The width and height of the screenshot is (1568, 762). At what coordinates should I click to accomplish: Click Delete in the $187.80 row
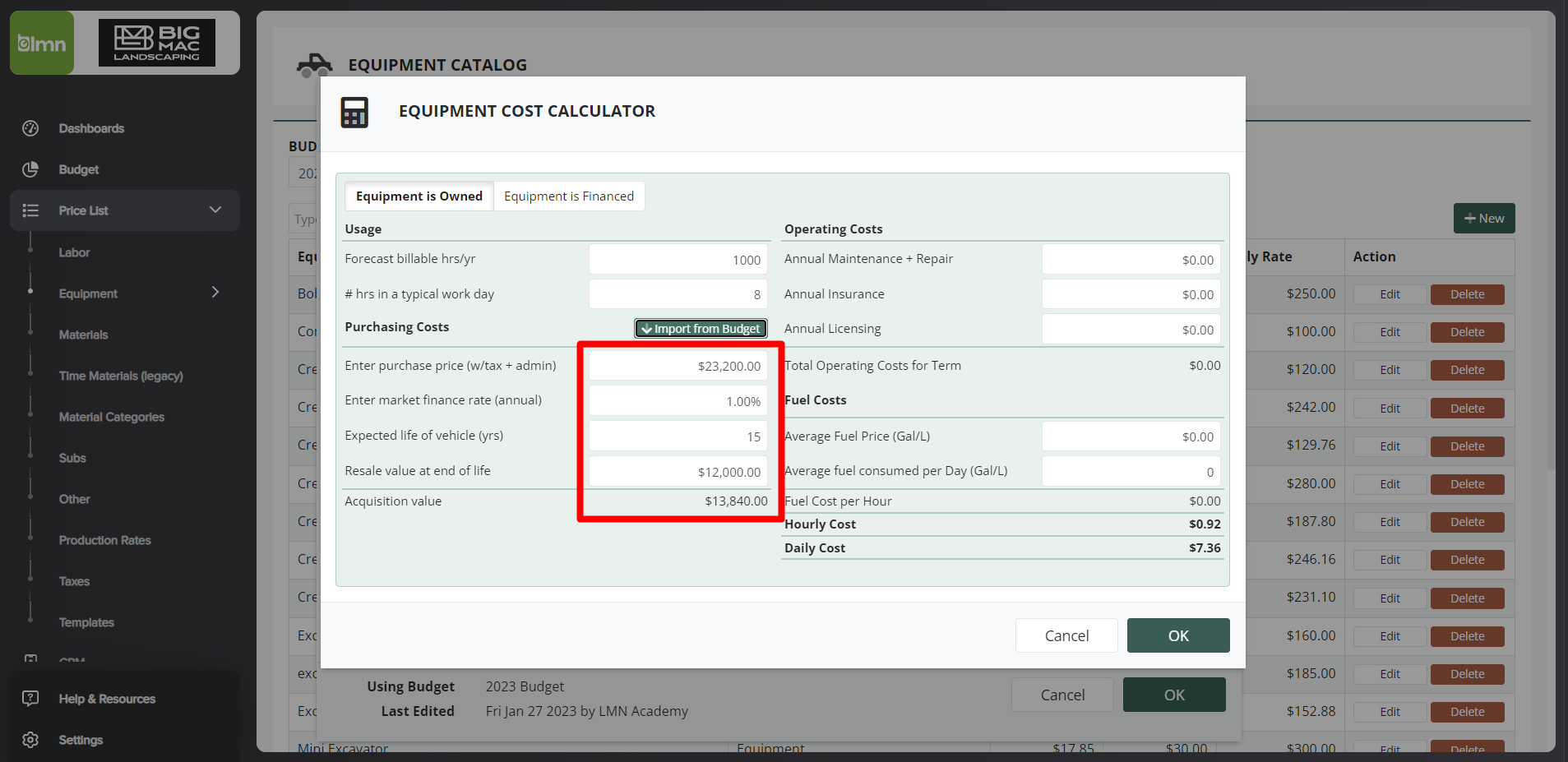pos(1468,522)
